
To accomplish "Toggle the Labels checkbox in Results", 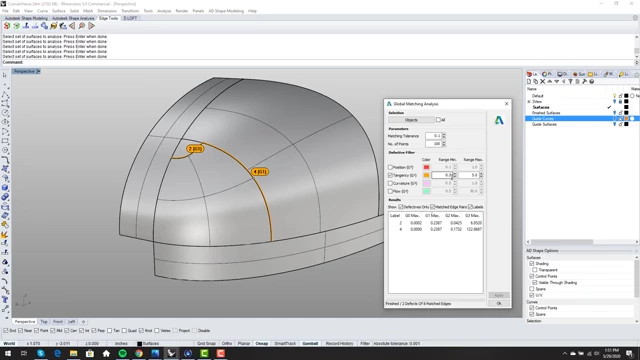I will click(x=470, y=207).
